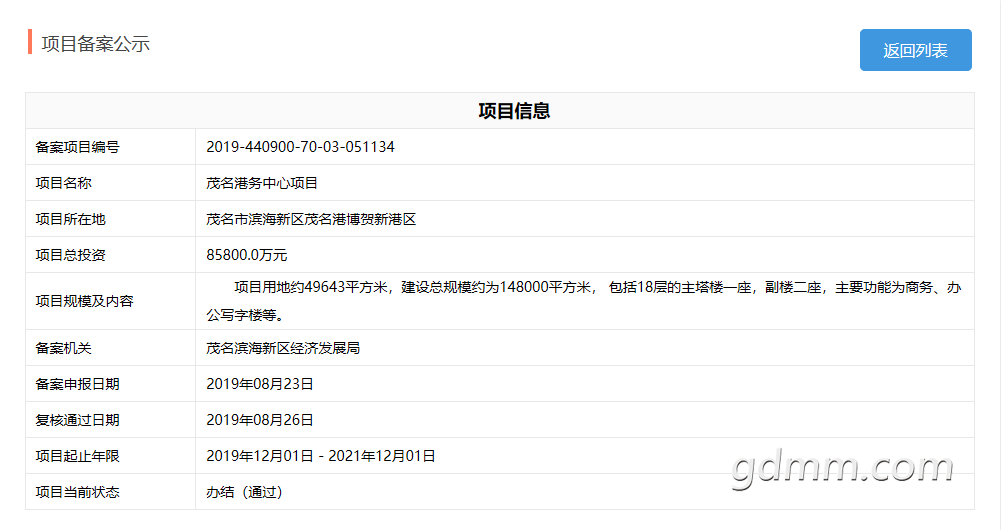
Task: Click the 项目名称 row label
Action: [x=63, y=183]
